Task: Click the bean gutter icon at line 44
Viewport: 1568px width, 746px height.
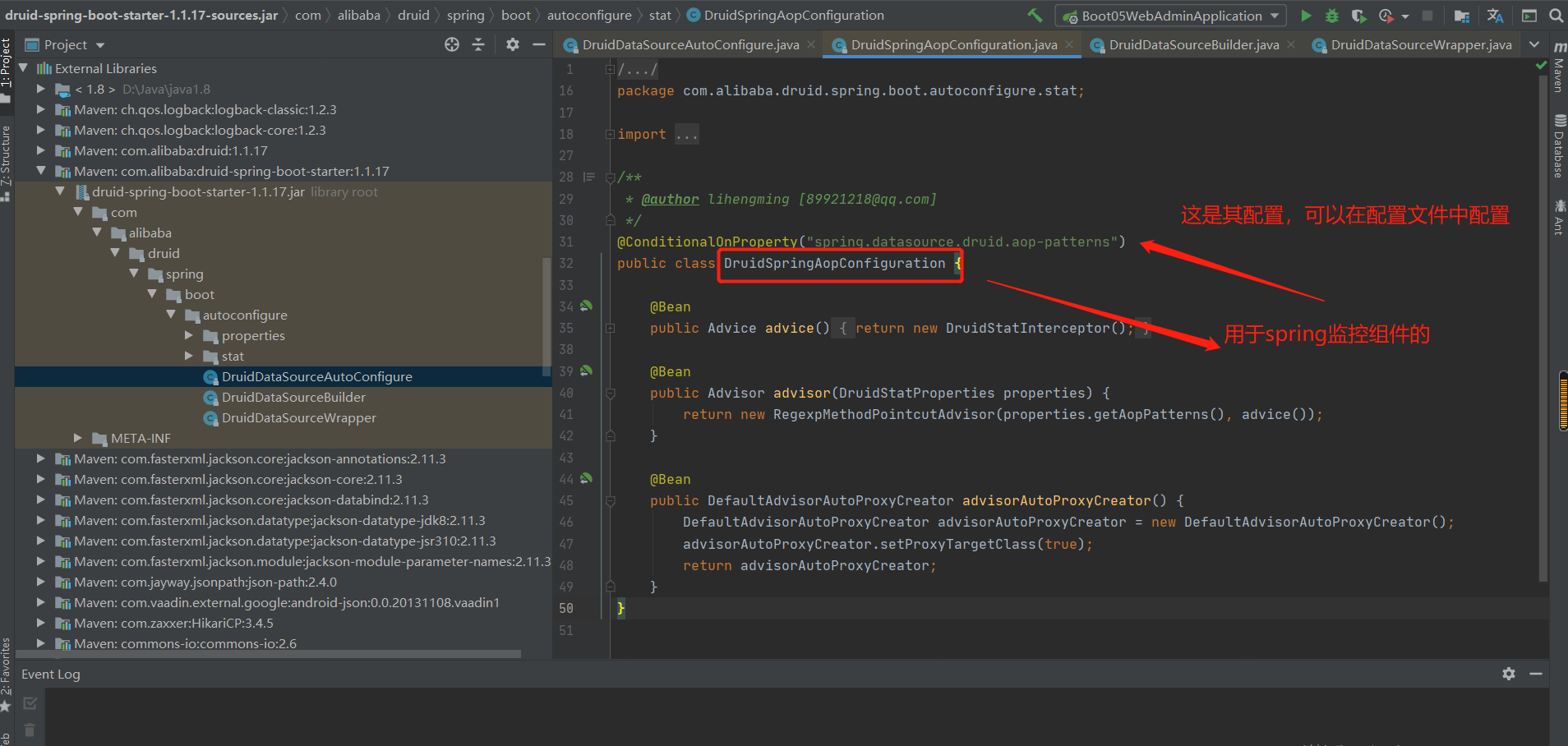Action: pyautogui.click(x=586, y=478)
